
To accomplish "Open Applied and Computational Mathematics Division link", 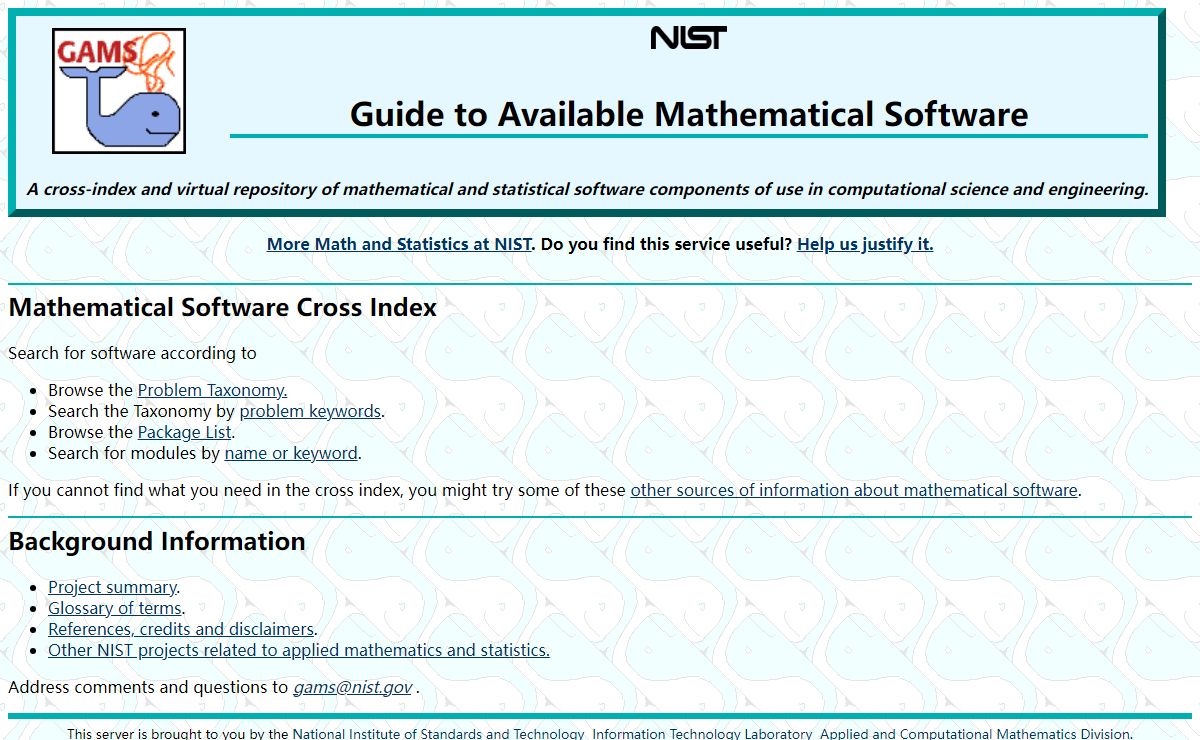I will coord(975,733).
